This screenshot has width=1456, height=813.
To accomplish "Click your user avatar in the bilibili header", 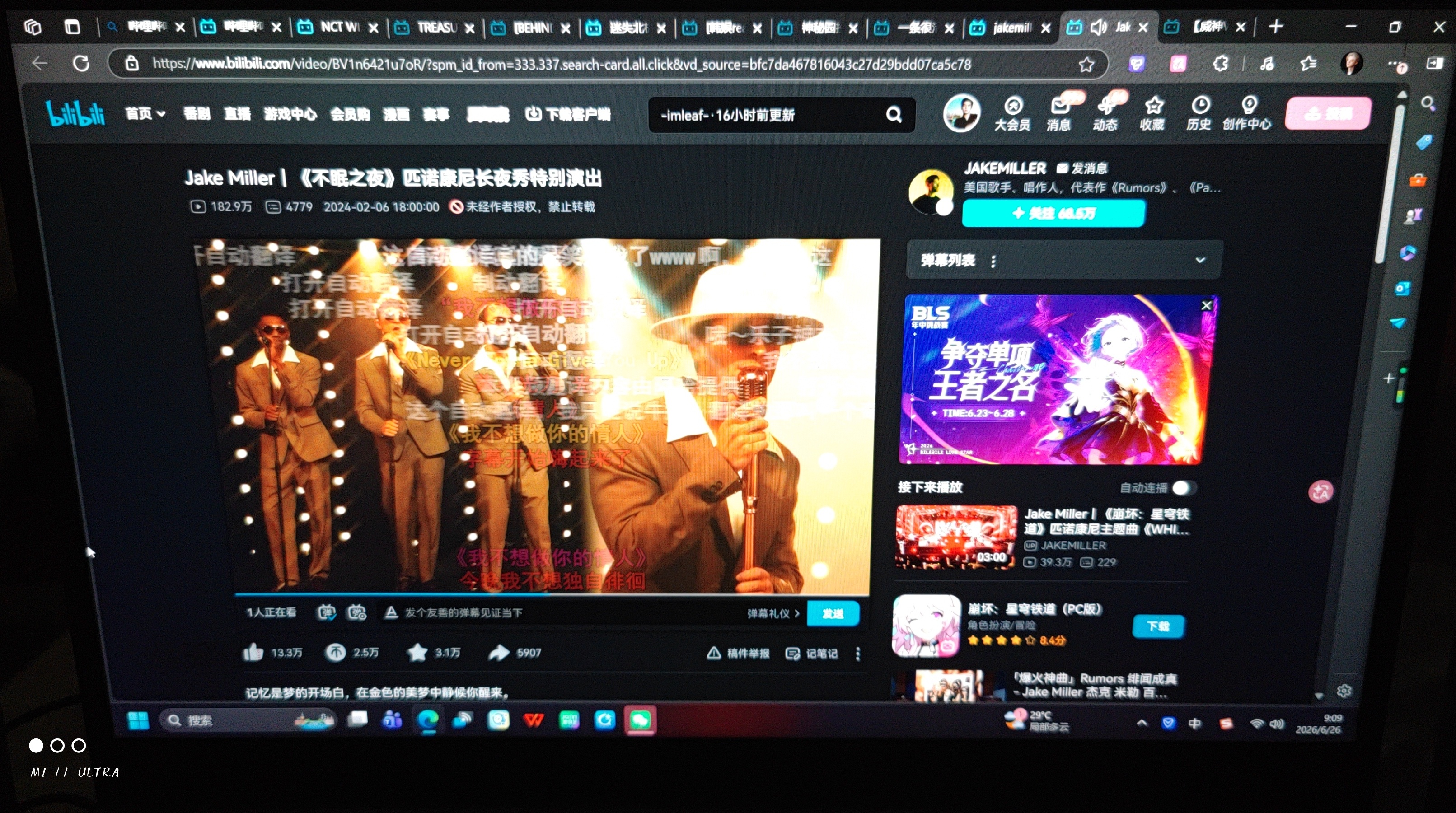I will click(x=961, y=113).
